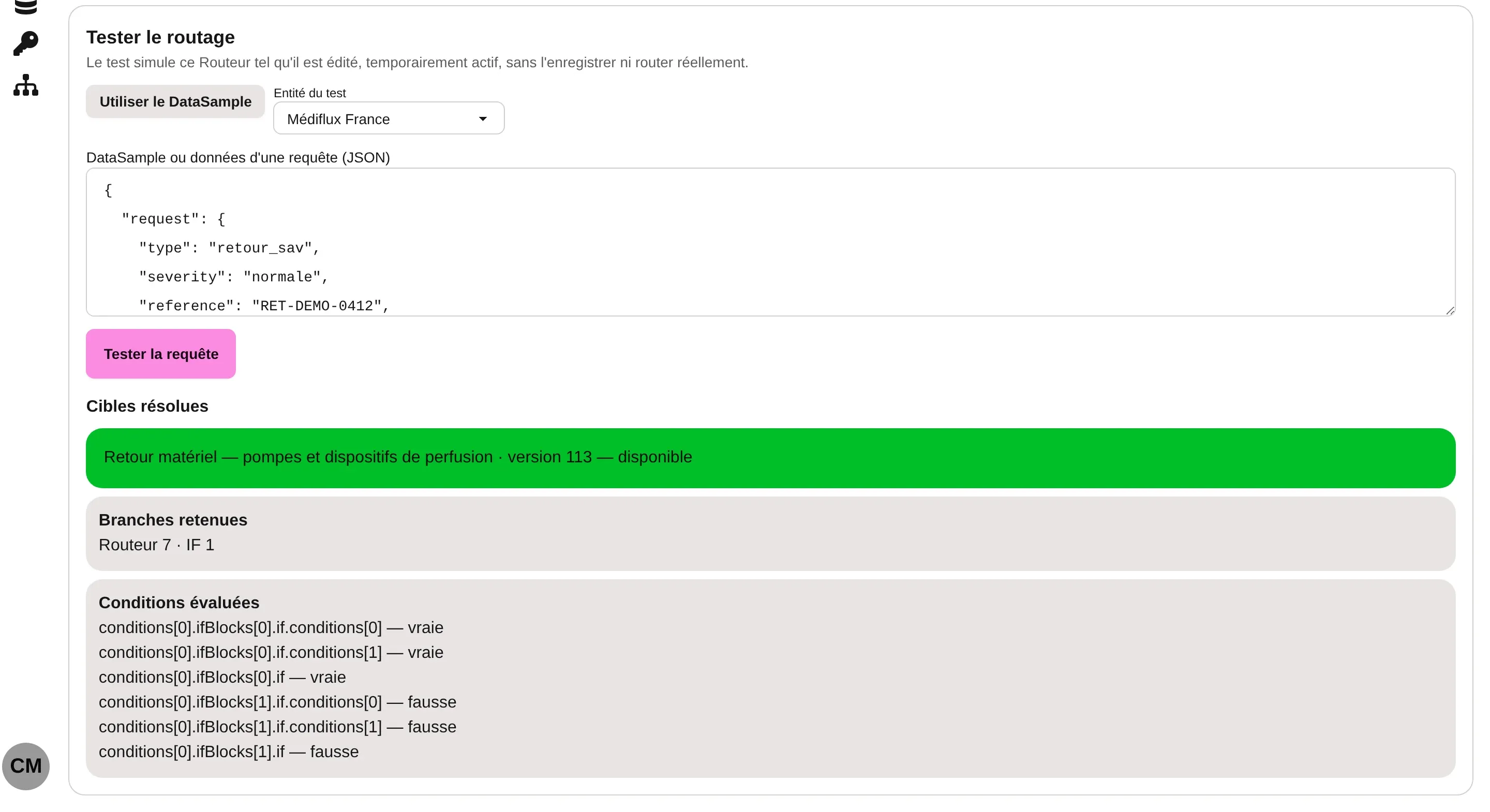This screenshot has height=812, width=1490.
Task: Click inside the JSON DataSample textarea
Action: [x=770, y=242]
